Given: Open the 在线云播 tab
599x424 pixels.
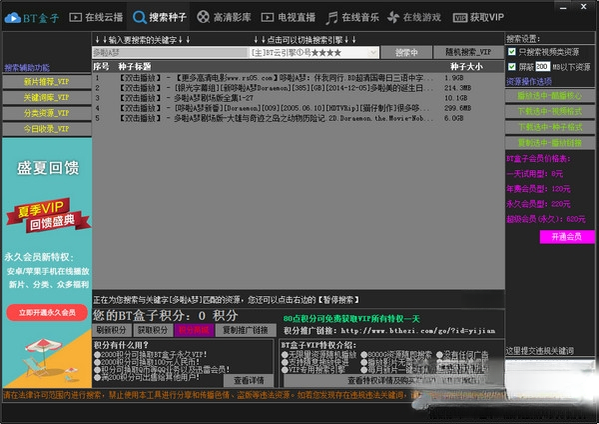Looking at the screenshot, I should click(96, 17).
